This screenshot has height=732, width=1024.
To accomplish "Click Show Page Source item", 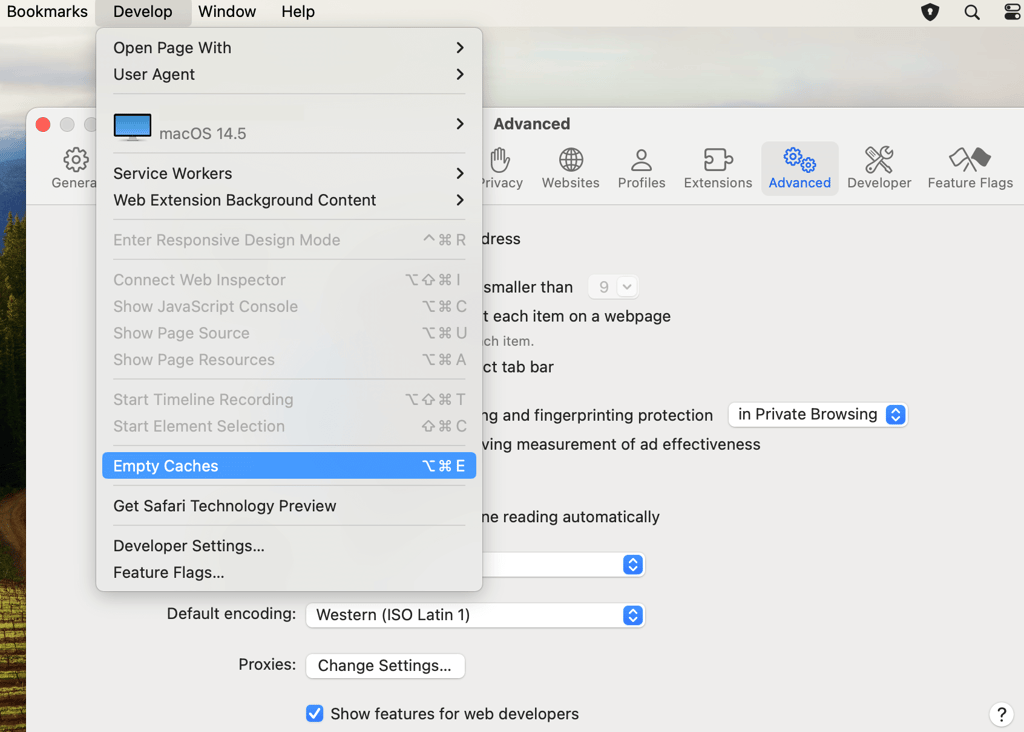I will click(x=289, y=334).
